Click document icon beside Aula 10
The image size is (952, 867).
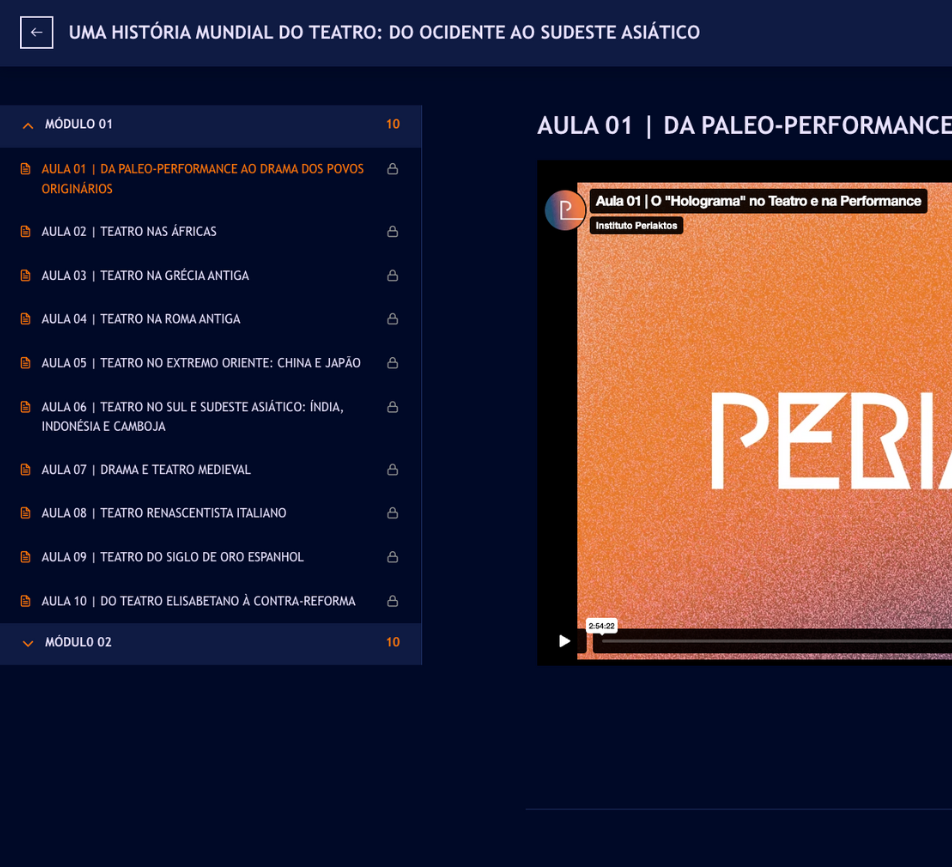click(x=26, y=601)
